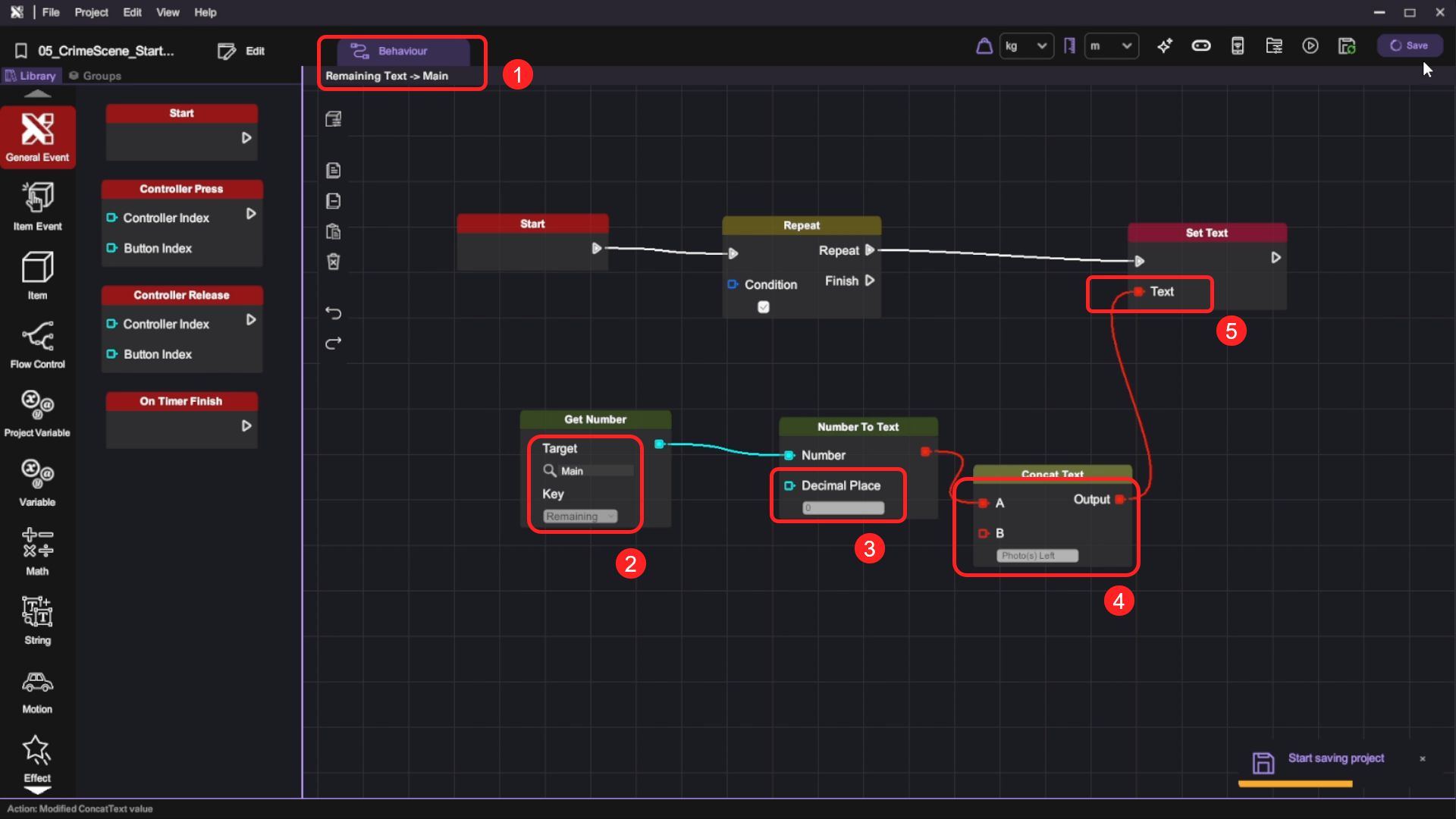Click the Save button
Screen dimensions: 1456x819
pos(1409,45)
